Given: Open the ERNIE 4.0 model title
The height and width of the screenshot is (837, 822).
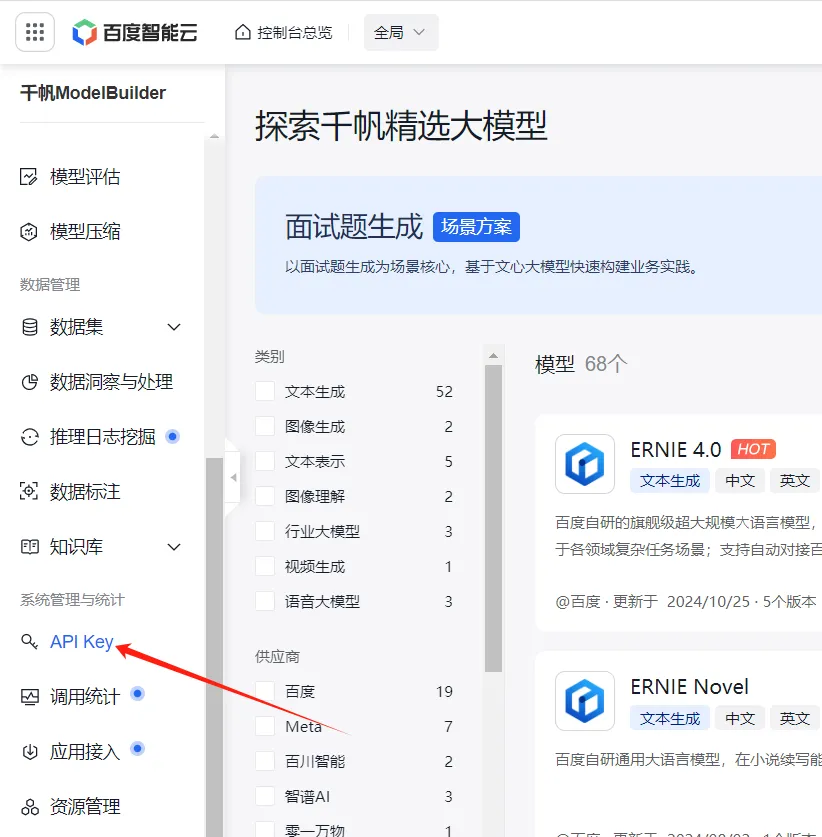Looking at the screenshot, I should (x=676, y=449).
